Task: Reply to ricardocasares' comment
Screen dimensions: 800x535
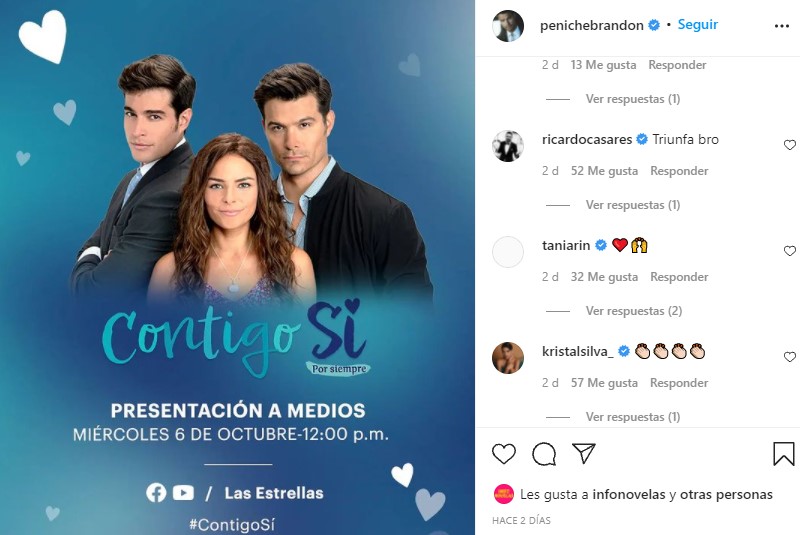Action: 679,171
